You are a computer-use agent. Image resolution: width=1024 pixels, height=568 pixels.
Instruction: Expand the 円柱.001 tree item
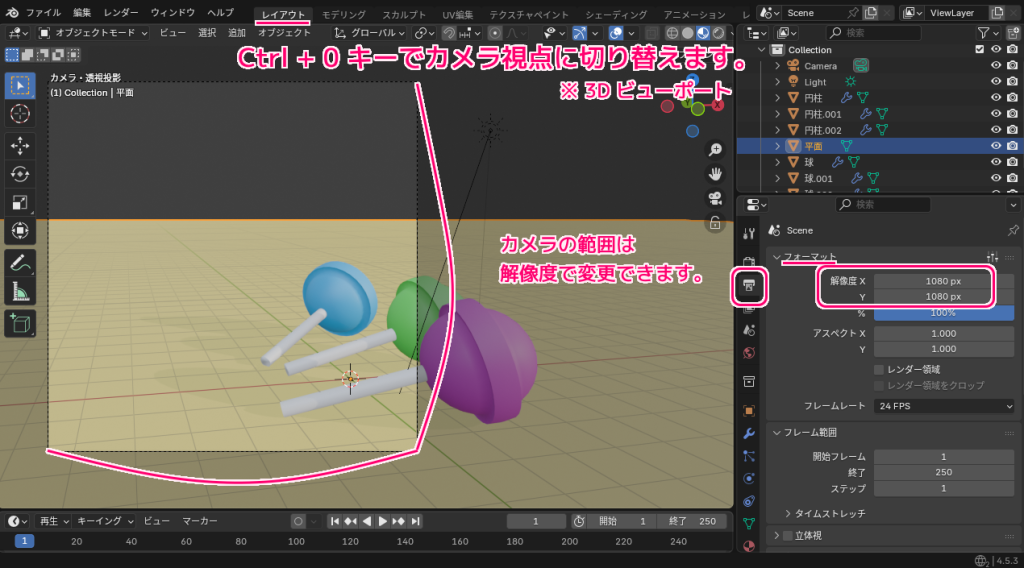tap(777, 114)
